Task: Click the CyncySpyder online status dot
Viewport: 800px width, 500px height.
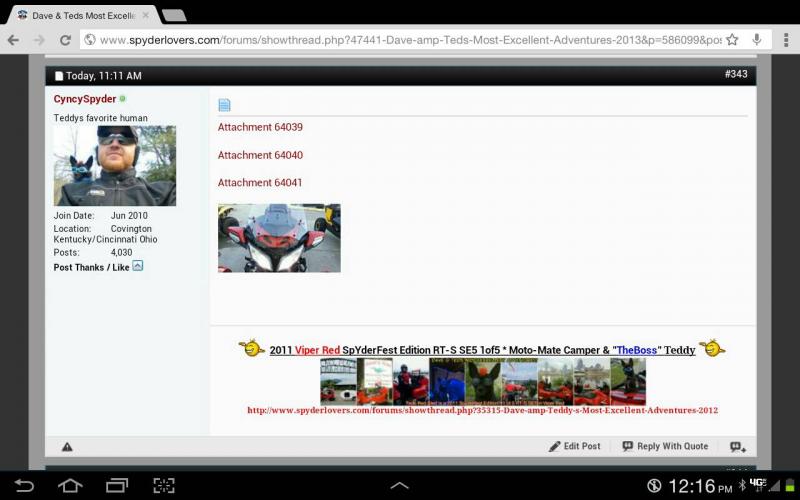Action: point(122,98)
